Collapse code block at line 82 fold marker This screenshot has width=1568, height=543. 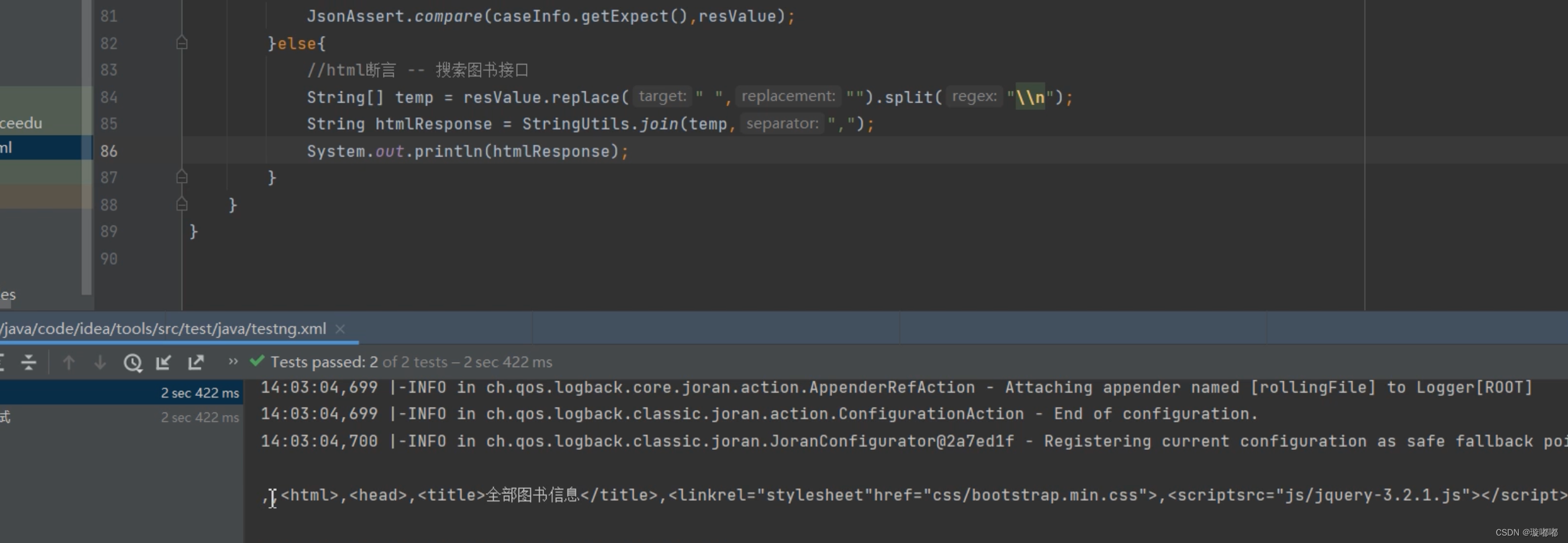182,43
